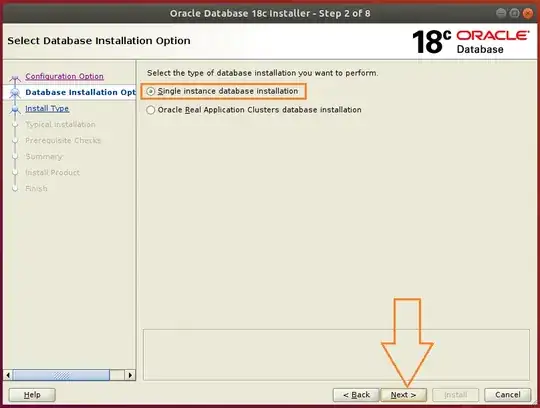Click Install Type step marker icon
This screenshot has height=408, width=540.
click(x=15, y=109)
